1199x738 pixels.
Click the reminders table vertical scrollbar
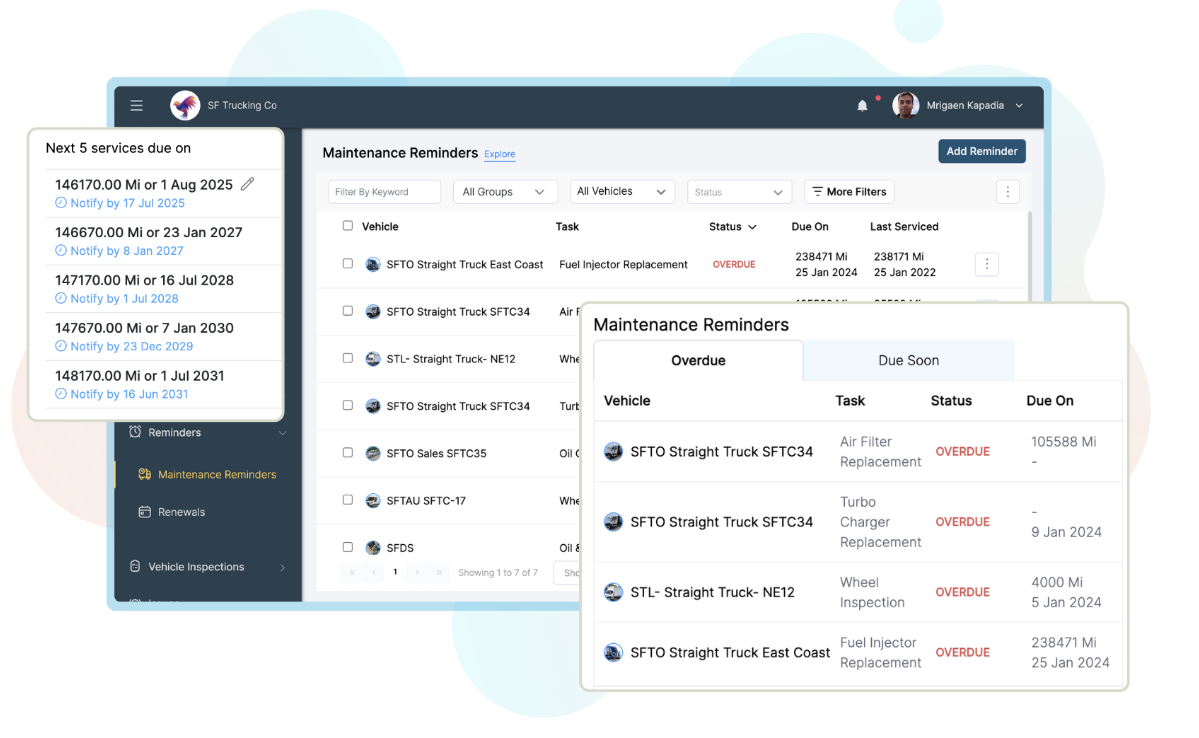pyautogui.click(x=1029, y=250)
